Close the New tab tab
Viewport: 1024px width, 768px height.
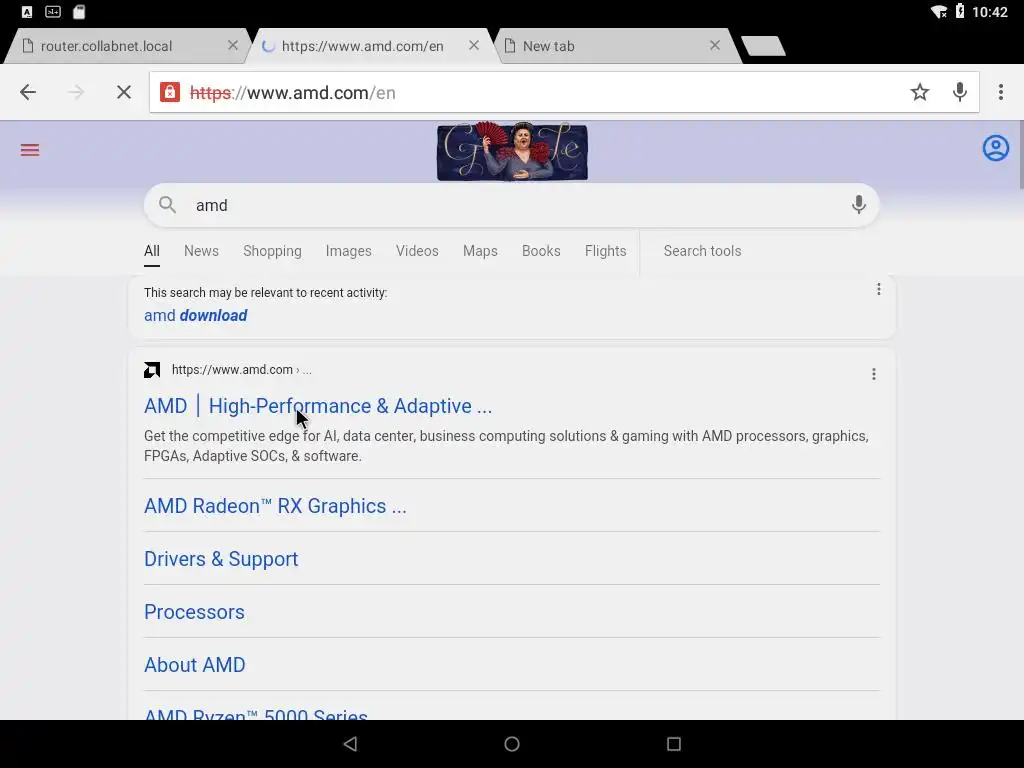pyautogui.click(x=715, y=45)
